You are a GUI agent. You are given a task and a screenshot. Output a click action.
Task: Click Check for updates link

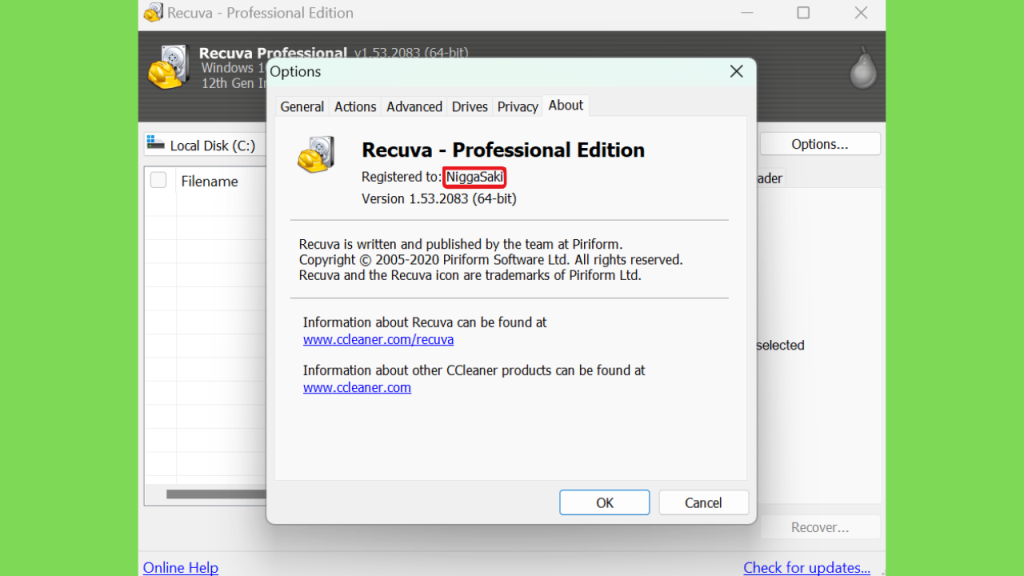(x=807, y=568)
